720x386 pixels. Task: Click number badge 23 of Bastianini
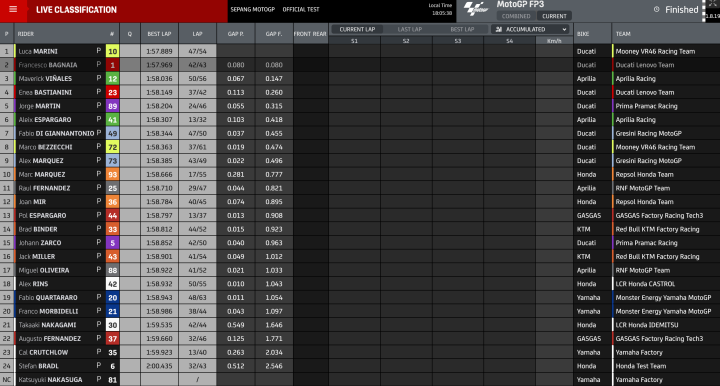pos(112,92)
